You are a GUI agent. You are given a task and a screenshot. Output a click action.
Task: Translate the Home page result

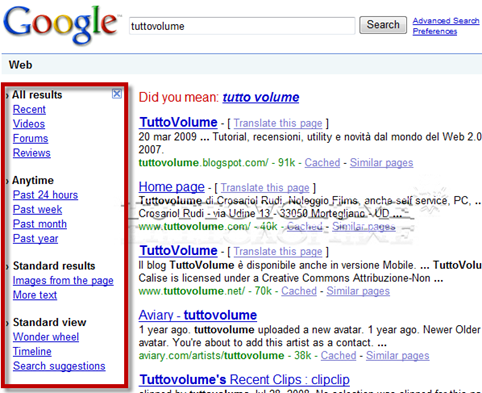click(x=265, y=188)
